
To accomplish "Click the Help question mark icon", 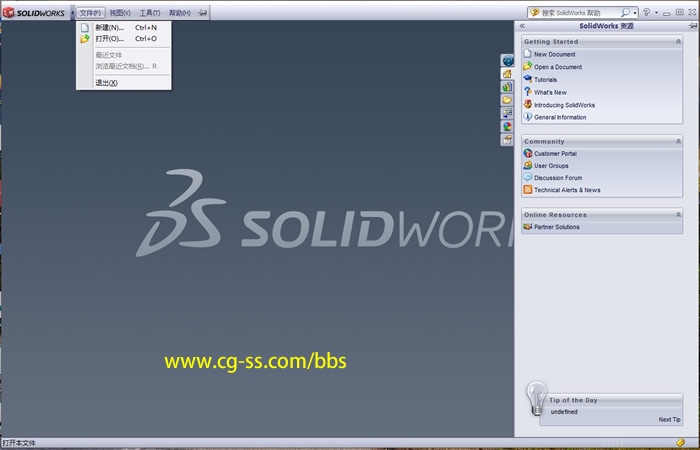I will coord(646,13).
